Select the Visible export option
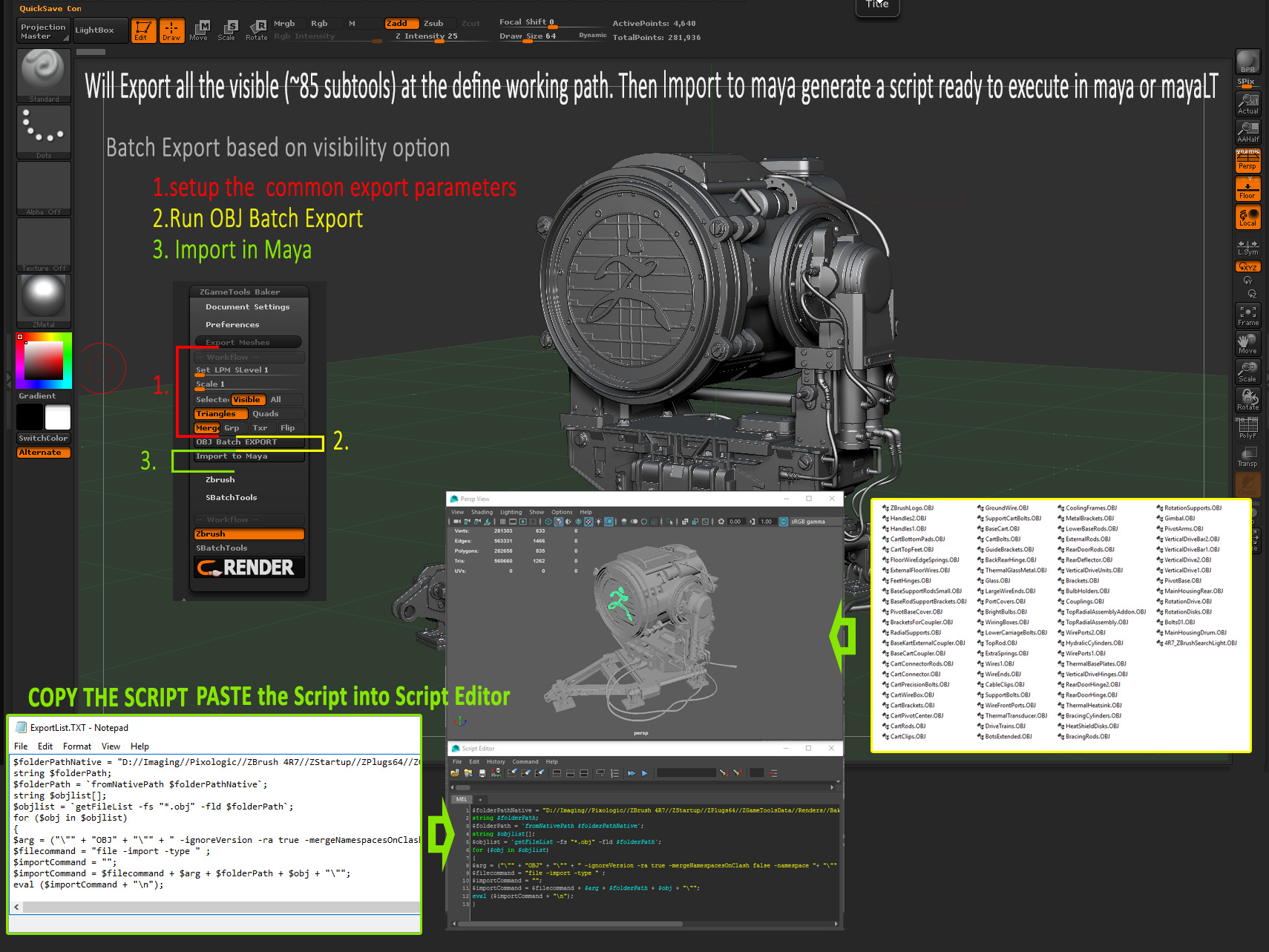Image resolution: width=1269 pixels, height=952 pixels. tap(247, 400)
